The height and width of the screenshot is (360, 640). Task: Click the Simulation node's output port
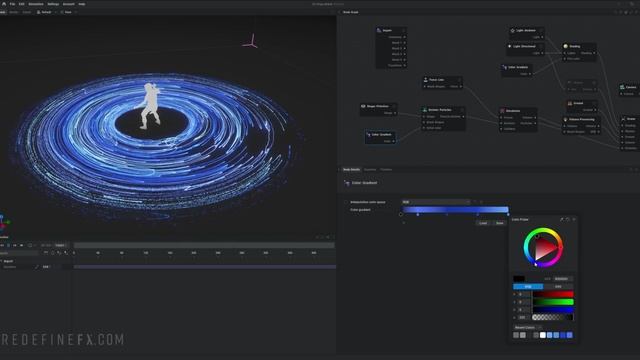[536, 118]
